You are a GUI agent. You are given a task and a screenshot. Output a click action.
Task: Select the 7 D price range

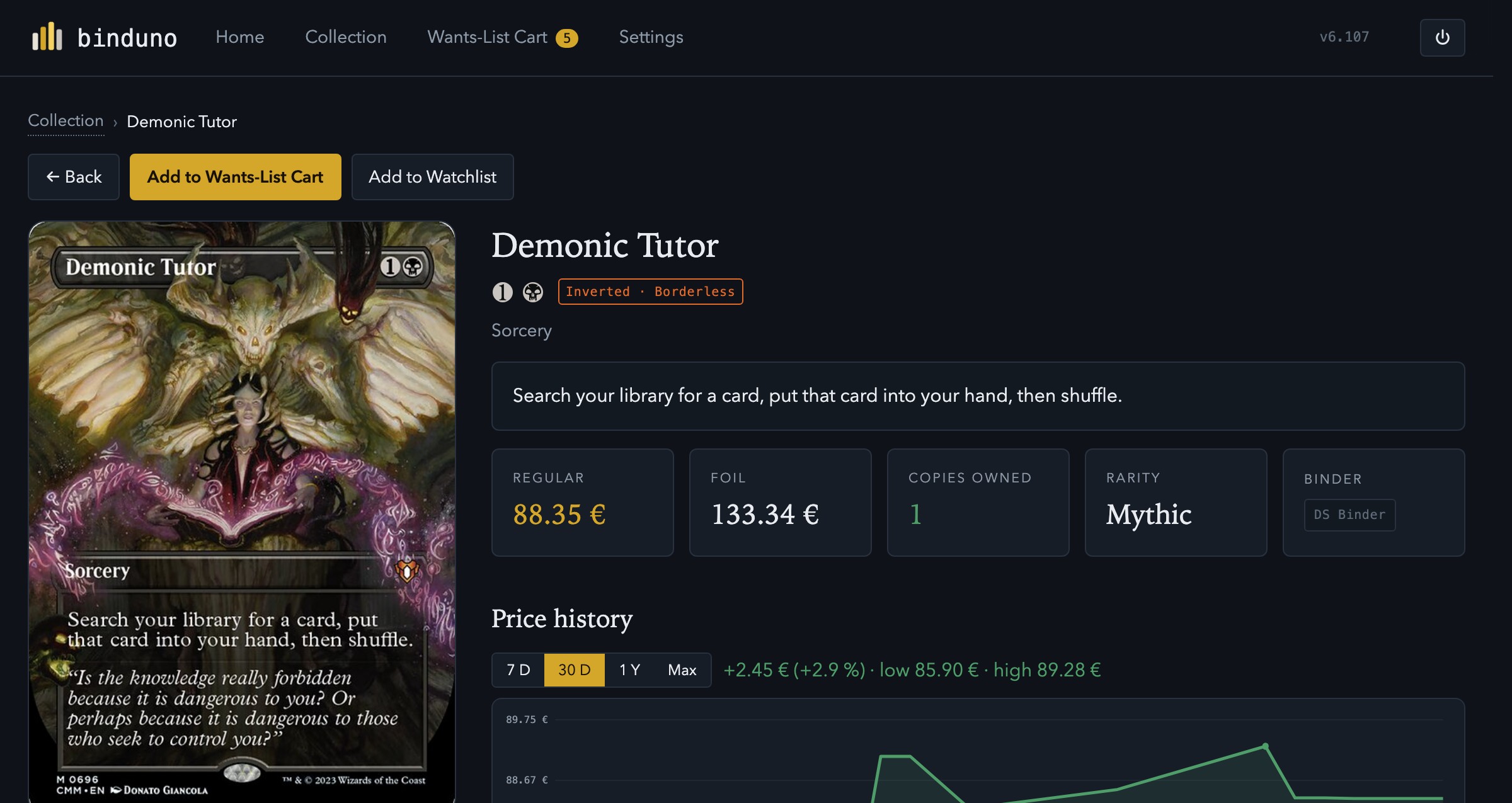coord(518,669)
